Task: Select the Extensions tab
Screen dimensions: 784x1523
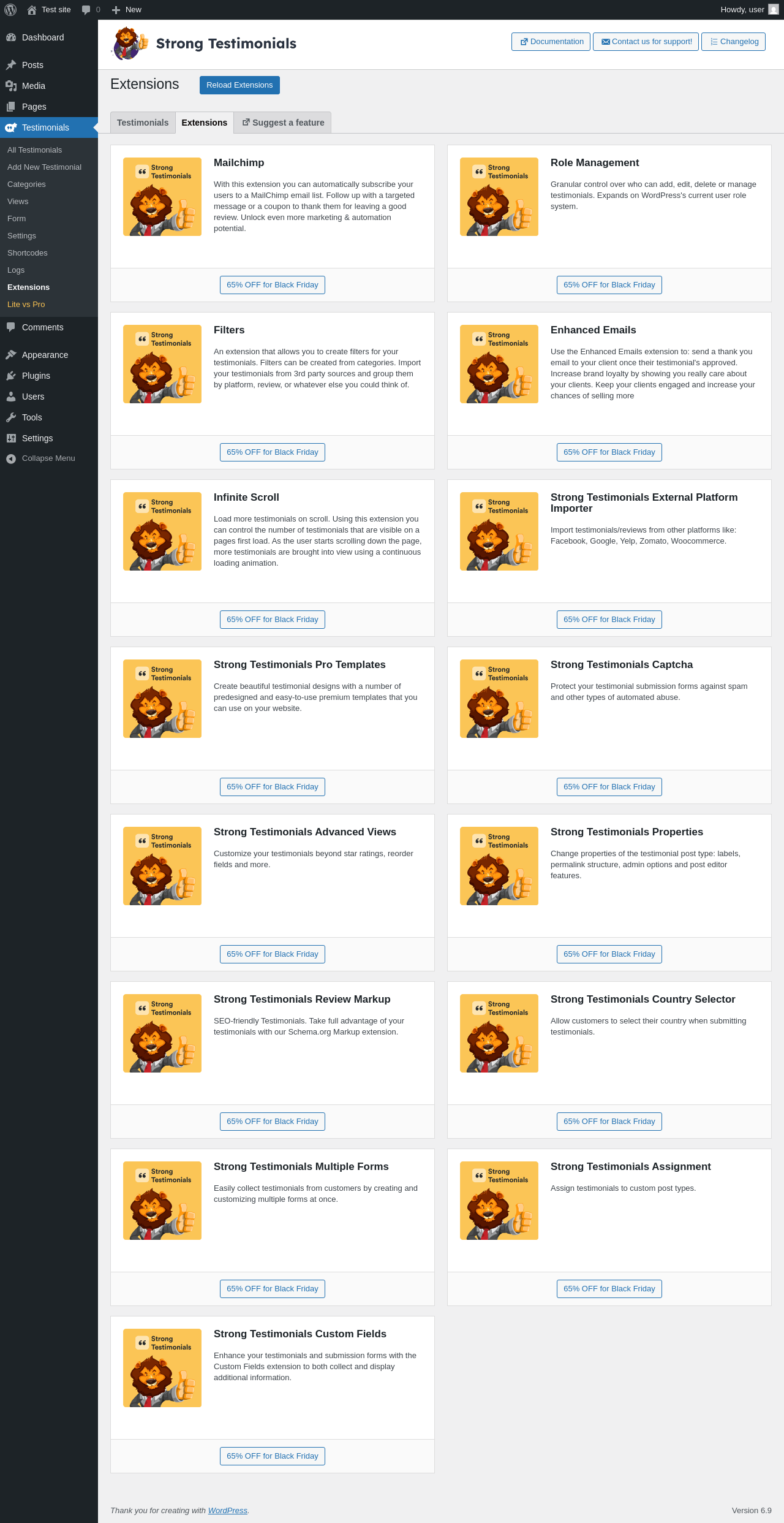Action: click(x=205, y=123)
